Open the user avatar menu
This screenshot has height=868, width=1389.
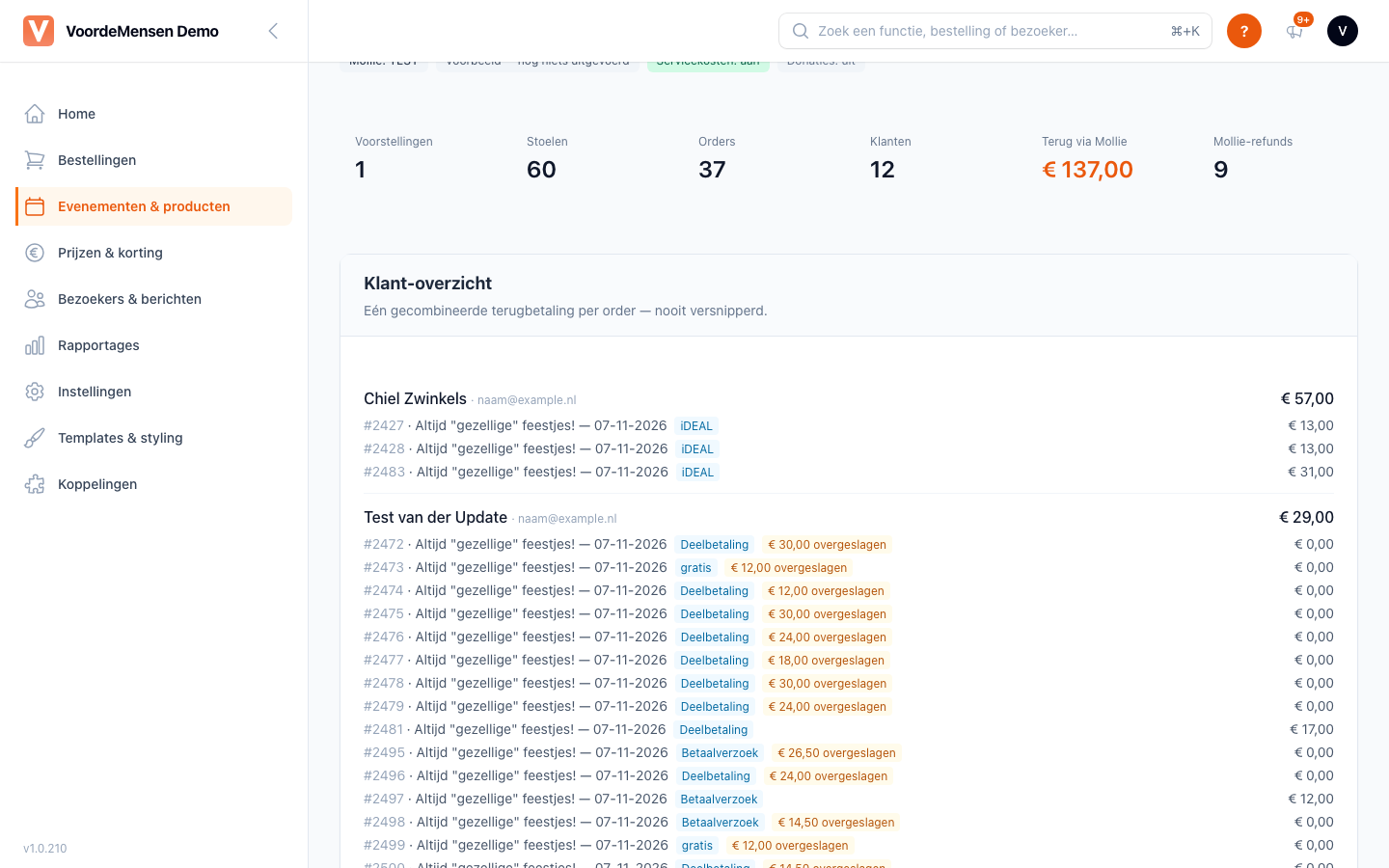coord(1343,31)
